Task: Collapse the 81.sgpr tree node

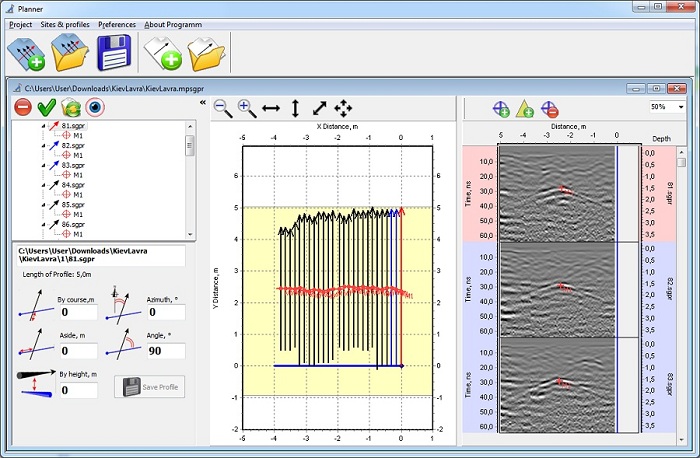Action: 44,127
